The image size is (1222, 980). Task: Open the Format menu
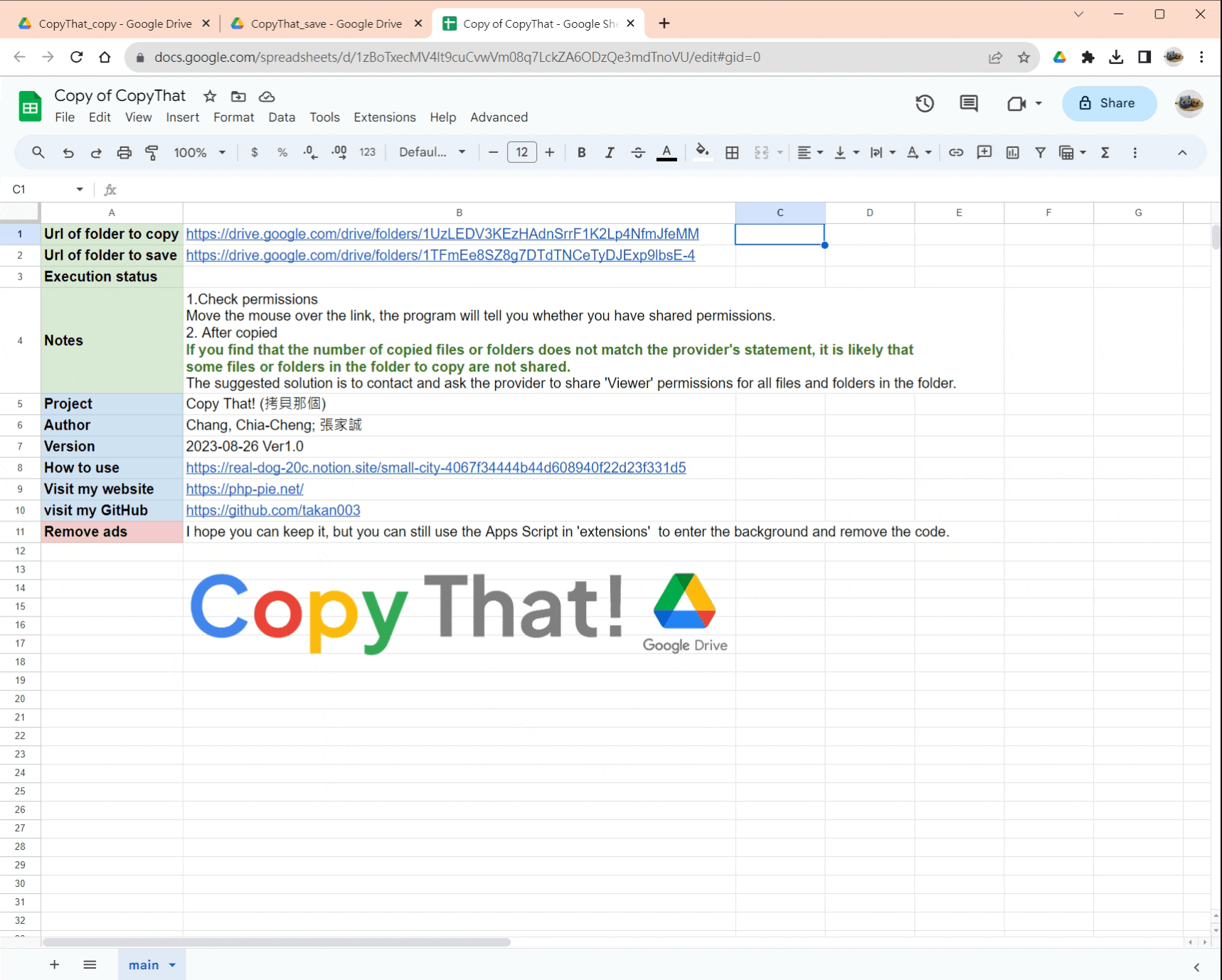click(234, 117)
